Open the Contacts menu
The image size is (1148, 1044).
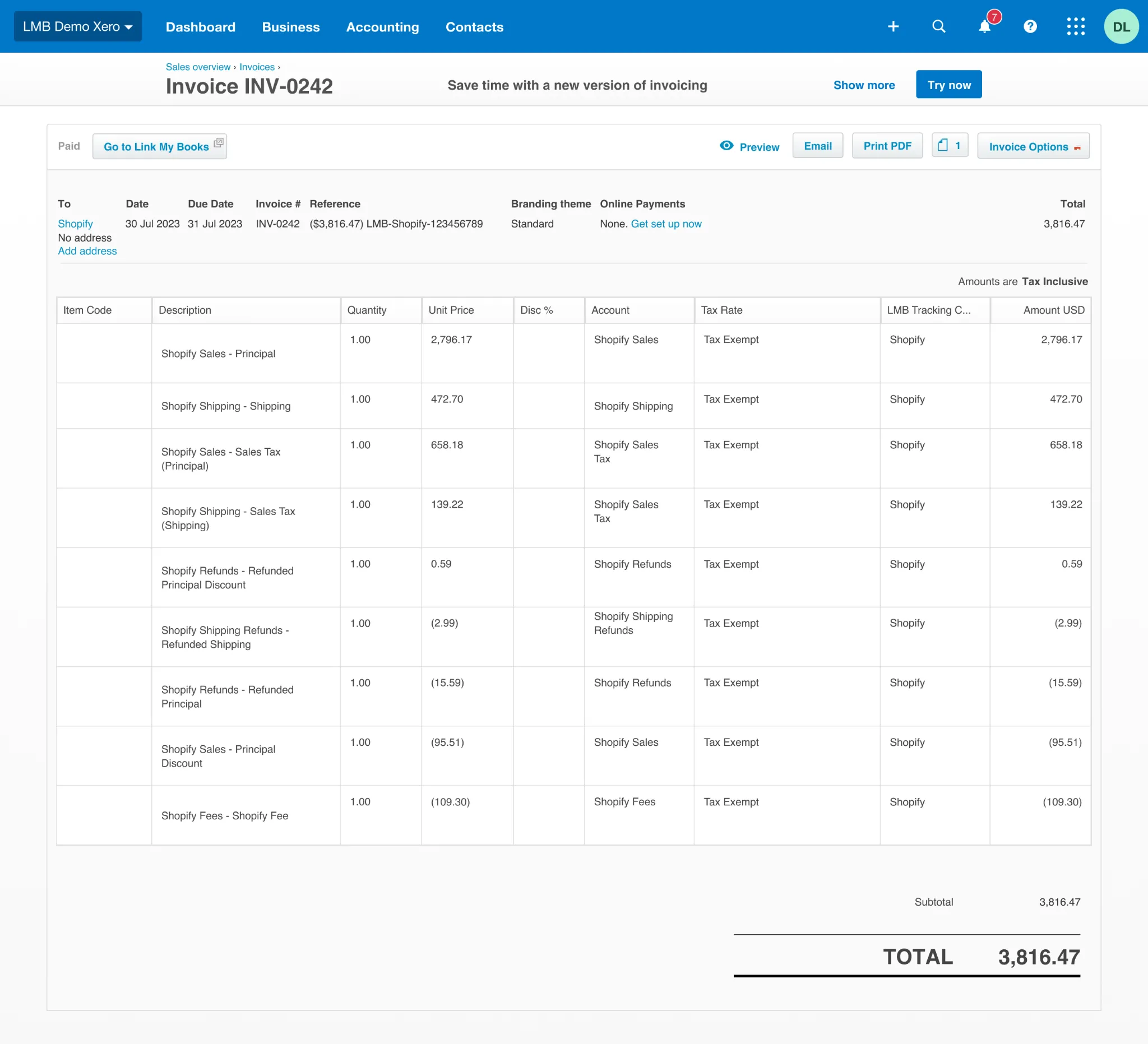point(474,27)
